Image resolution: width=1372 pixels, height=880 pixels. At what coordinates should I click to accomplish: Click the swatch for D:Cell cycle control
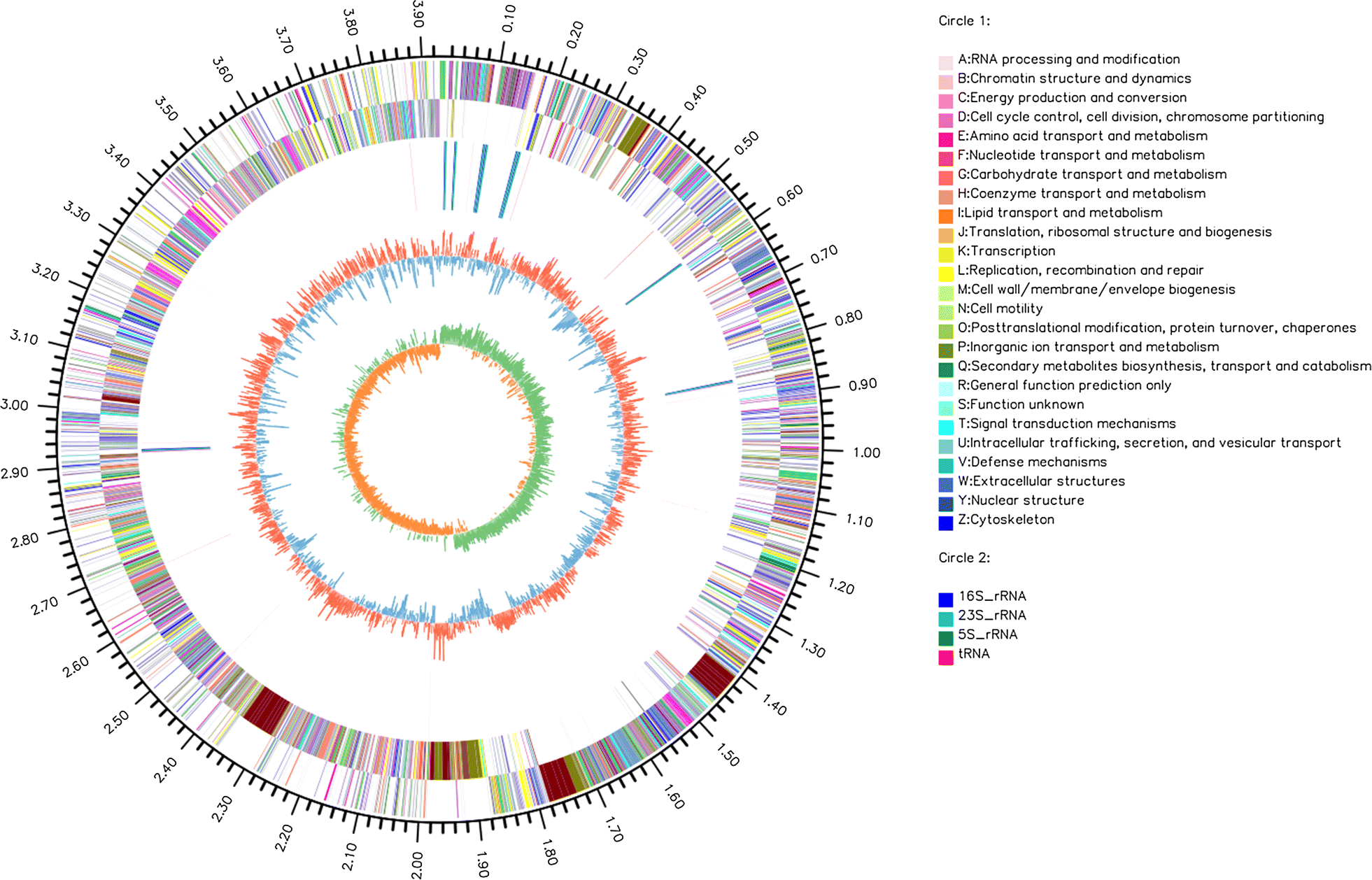tap(945, 120)
